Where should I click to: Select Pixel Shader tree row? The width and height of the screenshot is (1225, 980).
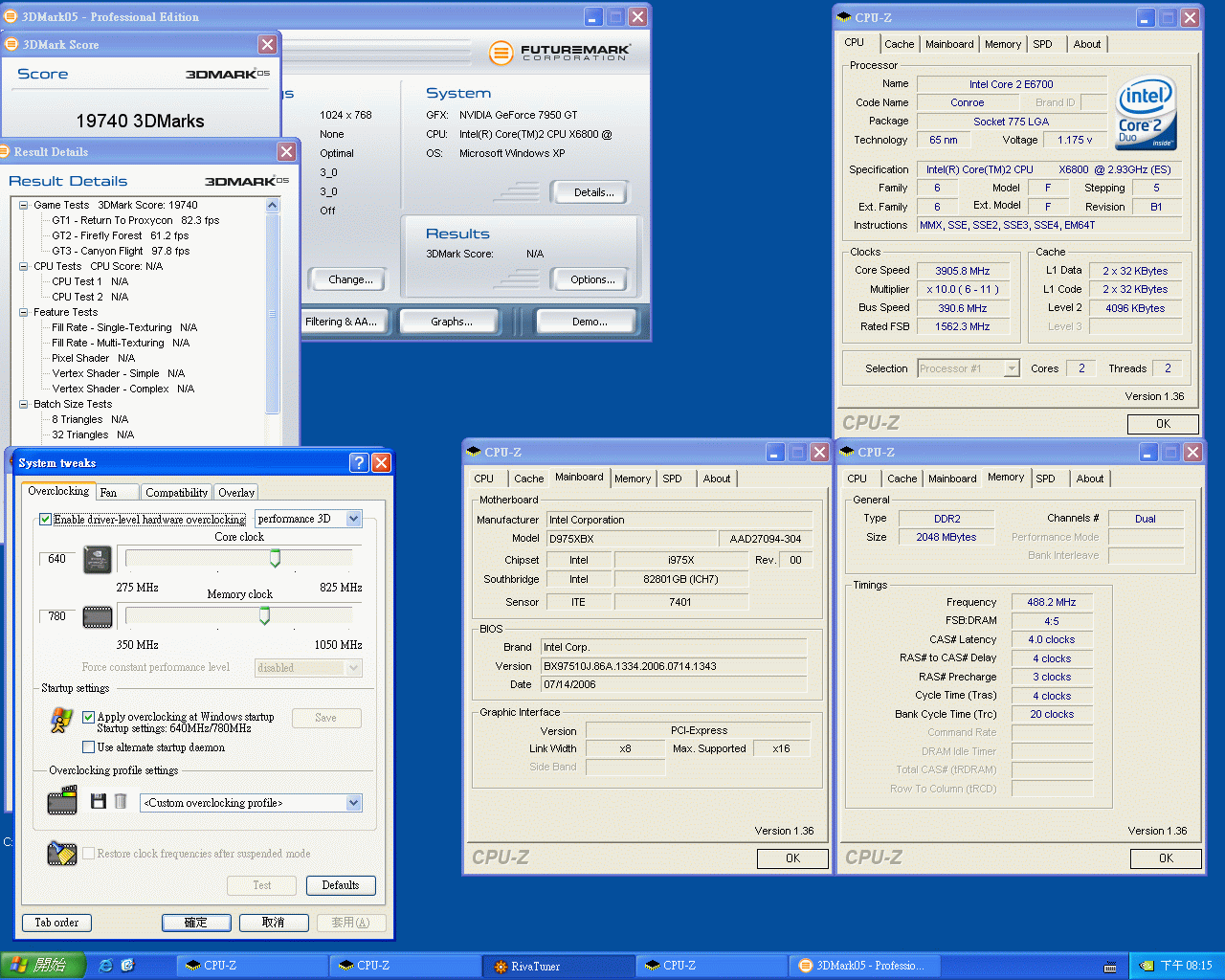pos(93,358)
